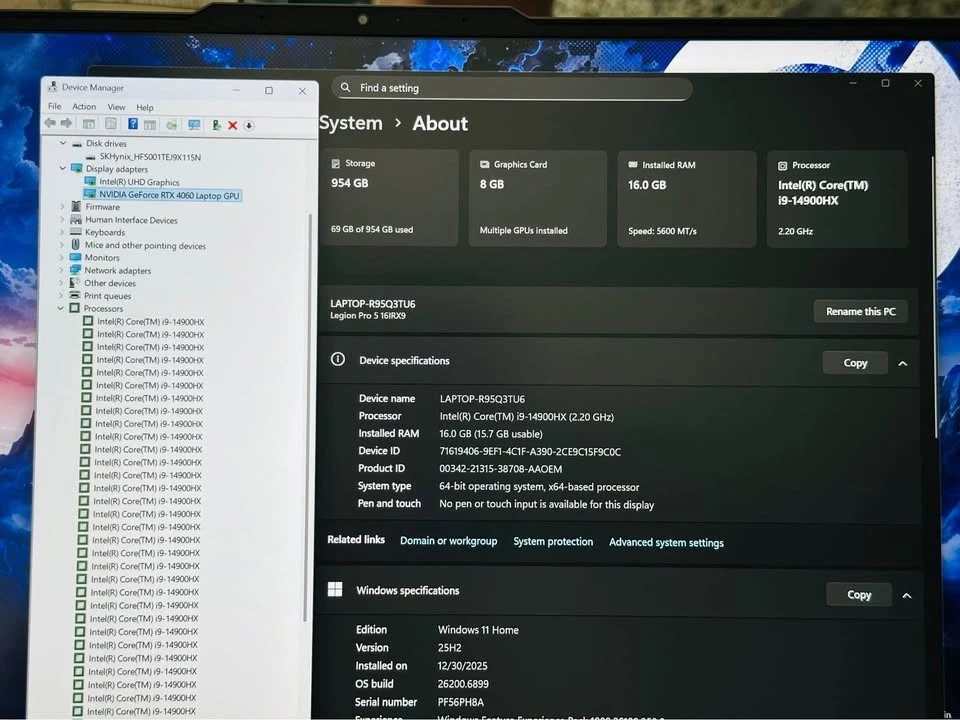Collapse the Disk drives tree node
The image size is (960, 720).
point(63,143)
